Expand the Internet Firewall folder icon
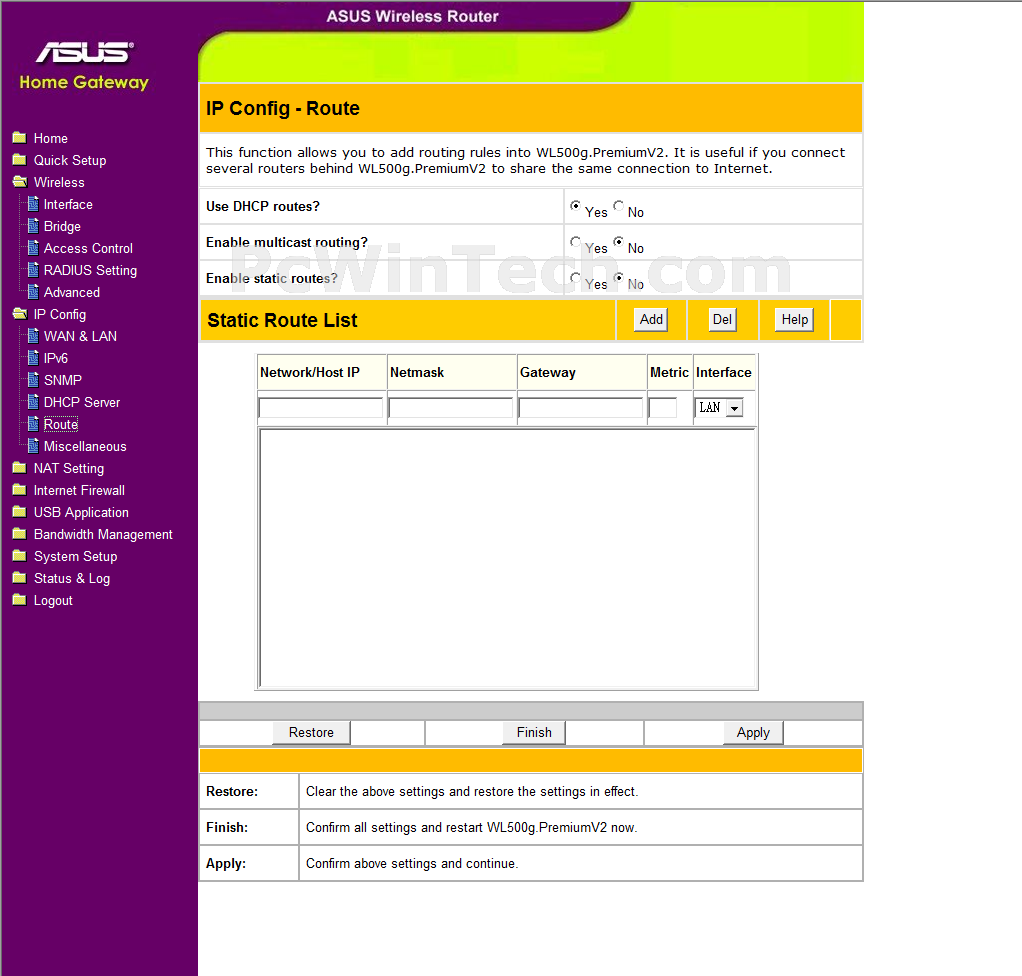Screen dimensions: 1022x976 coord(20,490)
